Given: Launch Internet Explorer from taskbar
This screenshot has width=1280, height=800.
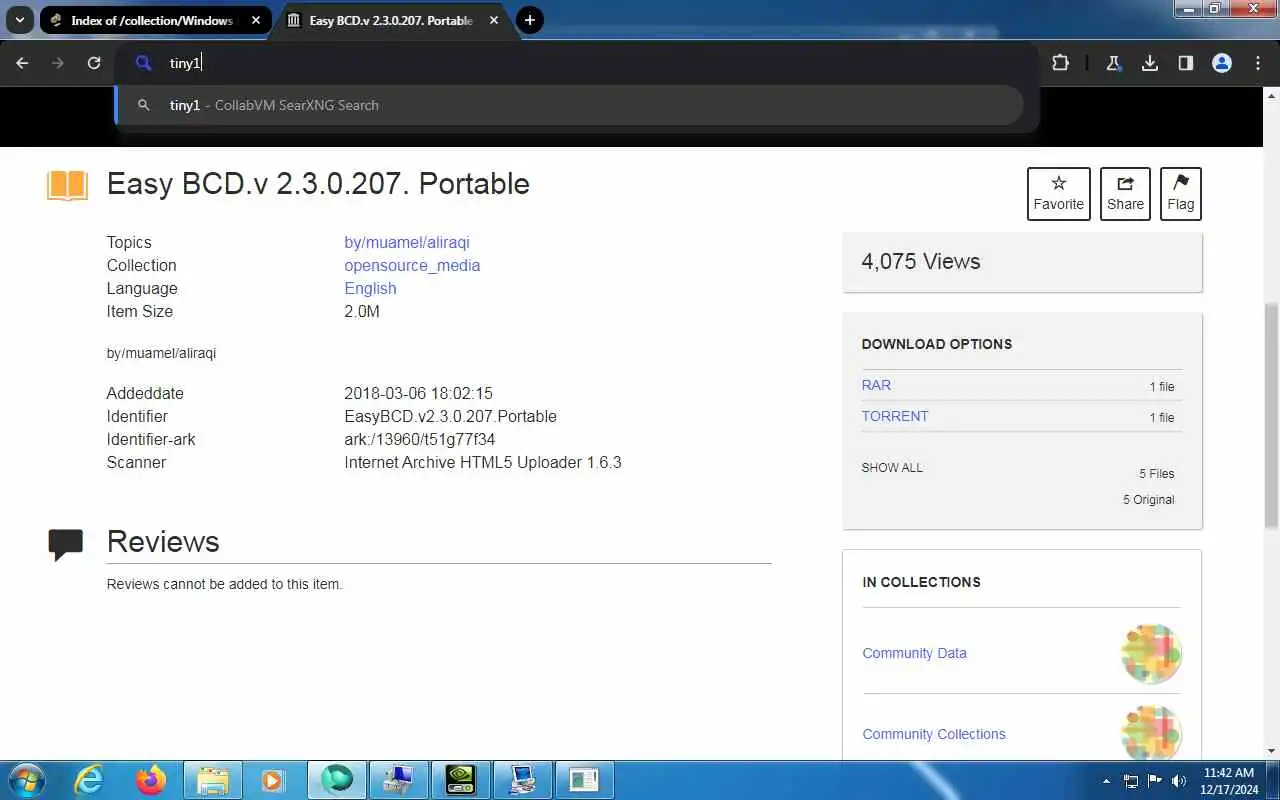Looking at the screenshot, I should click(x=90, y=780).
